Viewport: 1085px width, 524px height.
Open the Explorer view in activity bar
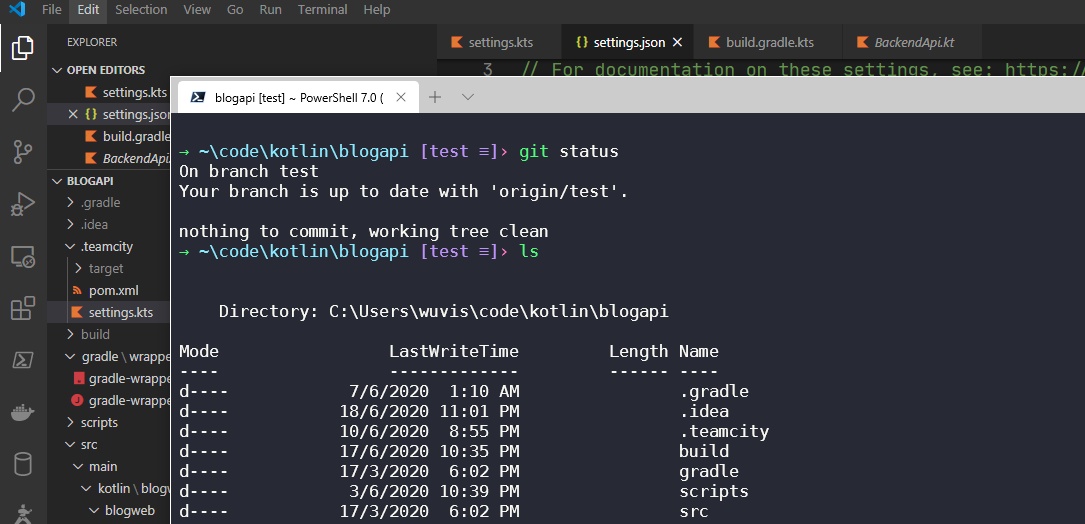(x=22, y=48)
